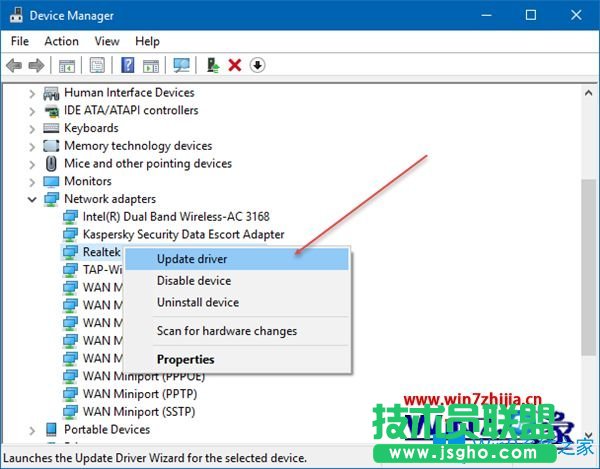Click the Human Interface Devices category icon
This screenshot has height=469, width=600.
(51, 93)
